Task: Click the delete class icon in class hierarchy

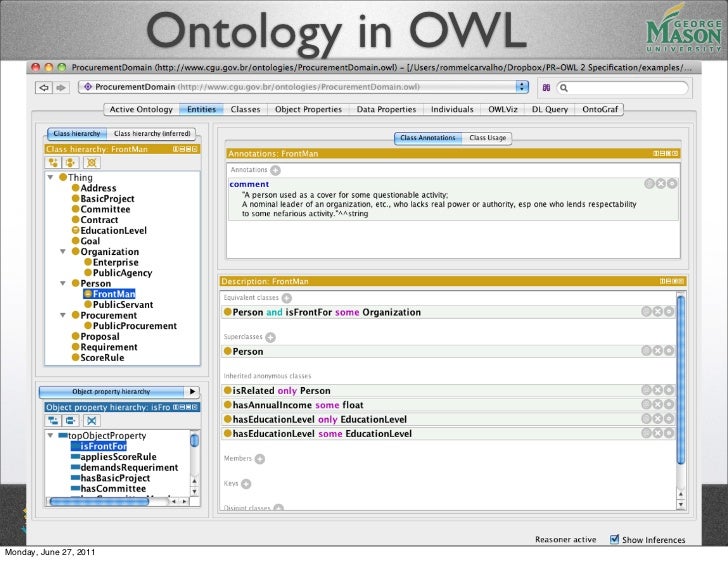Action: click(91, 162)
